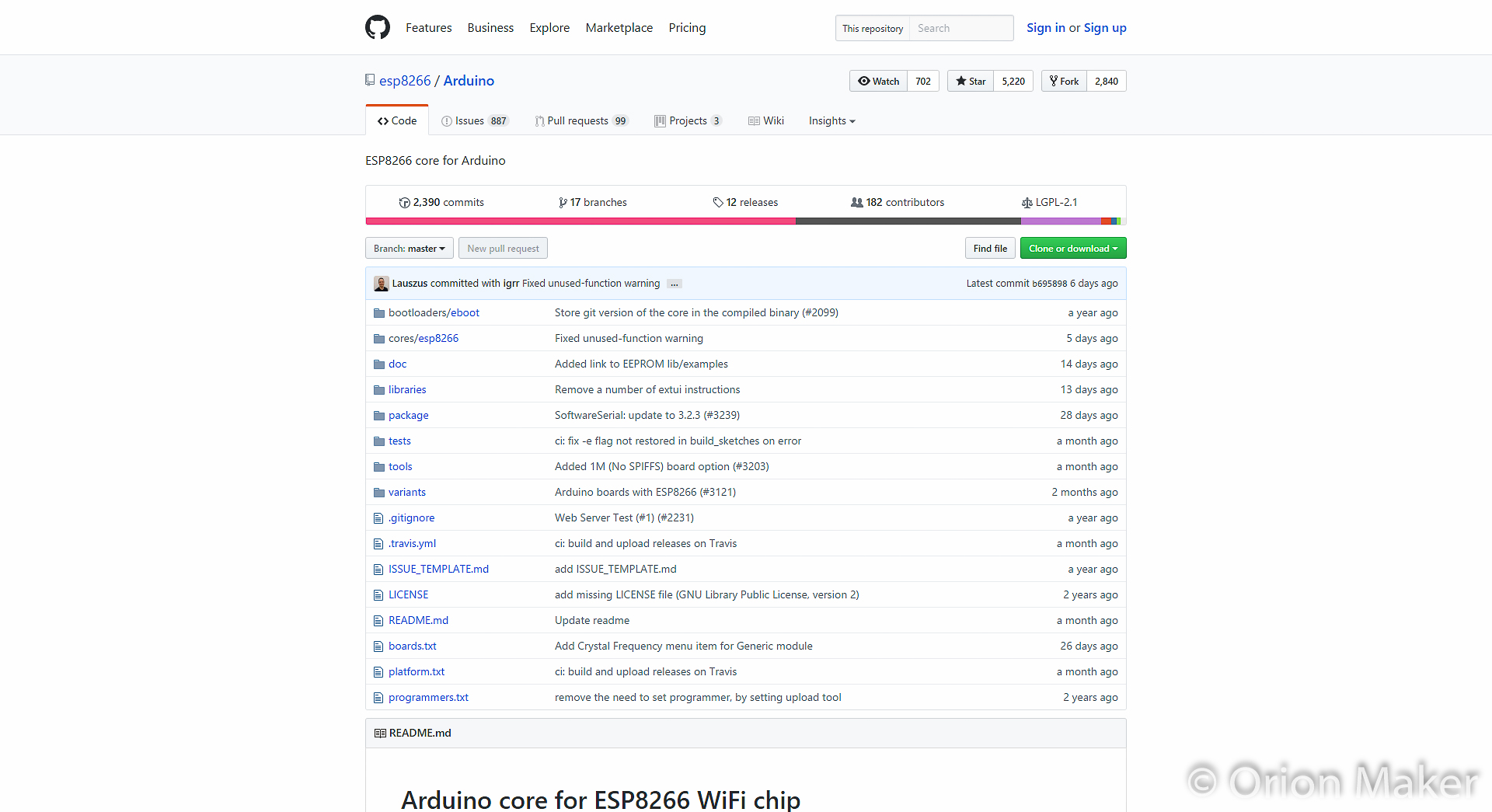
Task: Go to the Pricing page
Action: 687,28
